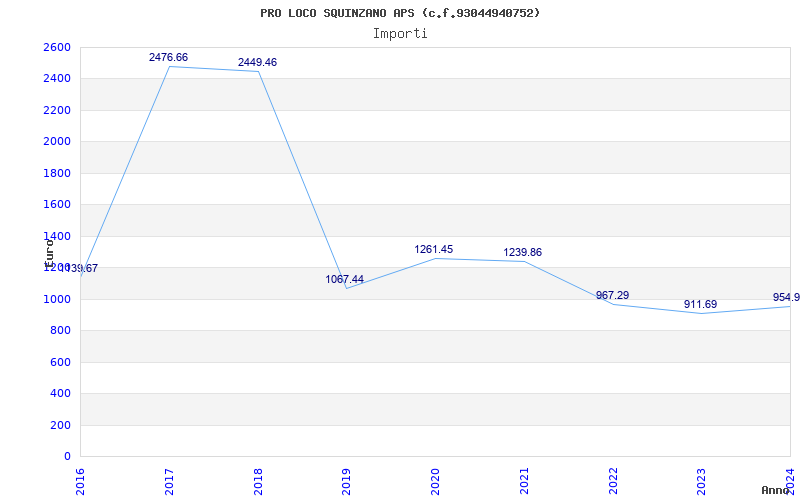The height and width of the screenshot is (500, 800).
Task: Select the data label 911.69
Action: (701, 305)
